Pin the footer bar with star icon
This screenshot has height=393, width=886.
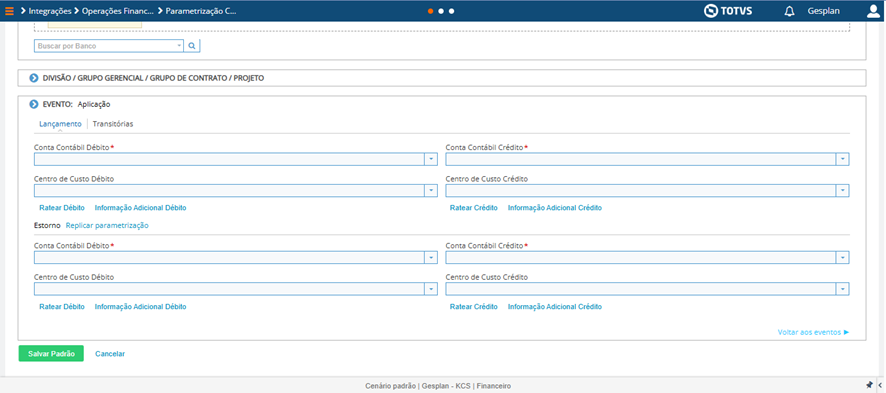869,385
